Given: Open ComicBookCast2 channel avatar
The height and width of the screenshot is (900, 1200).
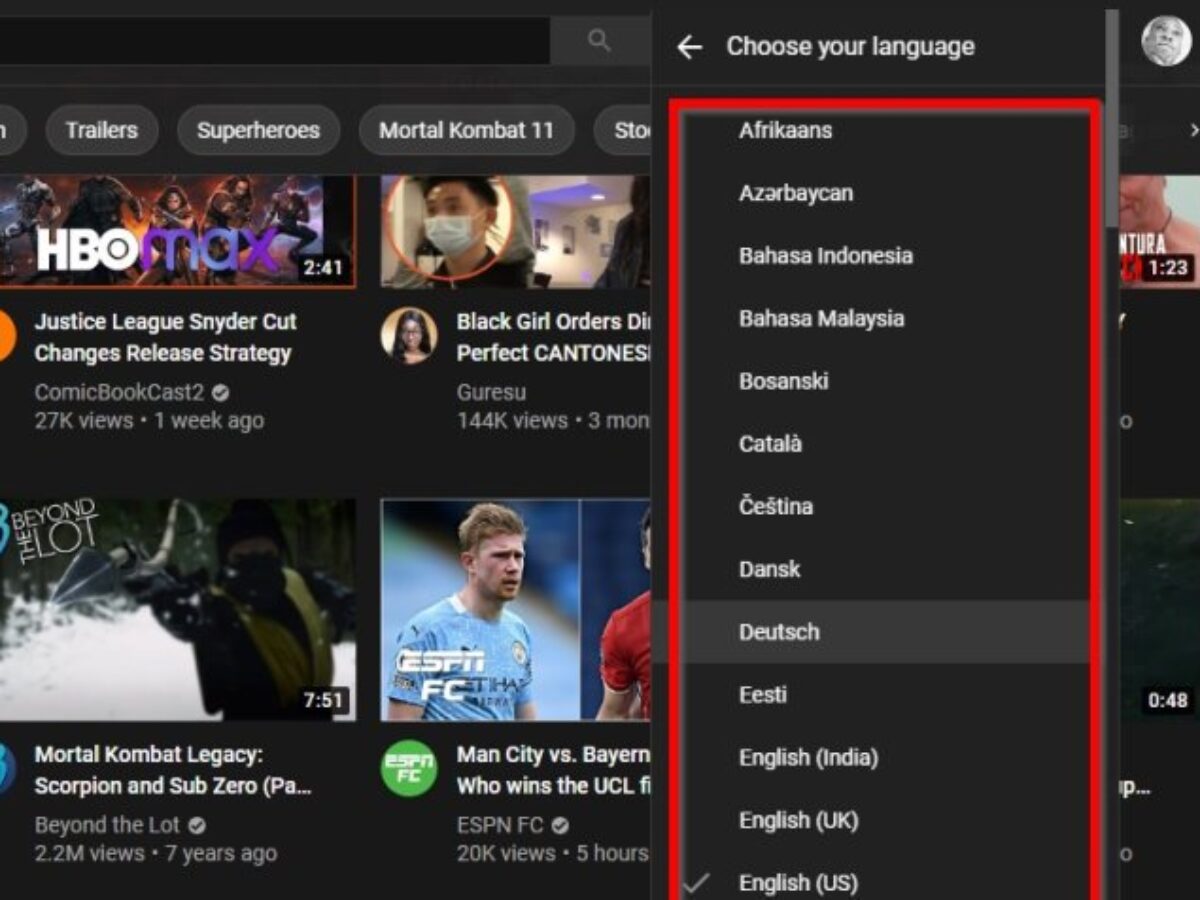Looking at the screenshot, I should 7,335.
